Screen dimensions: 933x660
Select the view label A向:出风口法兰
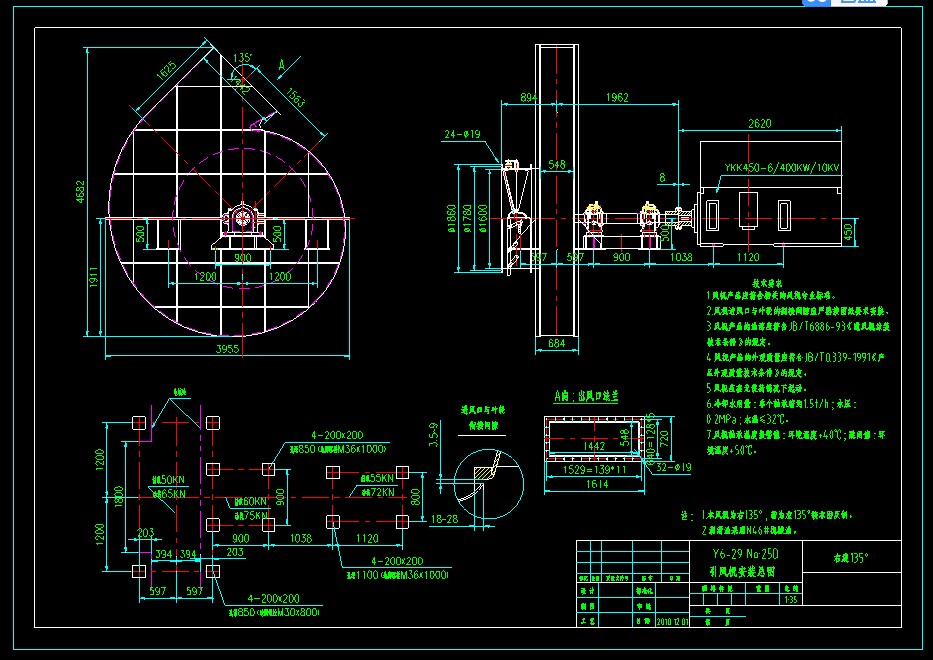[x=586, y=394]
